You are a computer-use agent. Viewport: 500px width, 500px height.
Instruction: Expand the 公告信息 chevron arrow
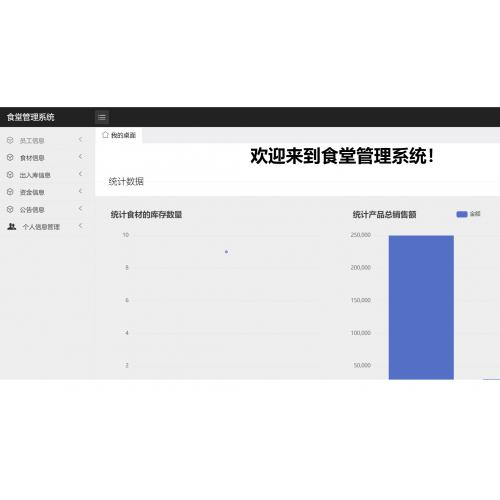80,208
